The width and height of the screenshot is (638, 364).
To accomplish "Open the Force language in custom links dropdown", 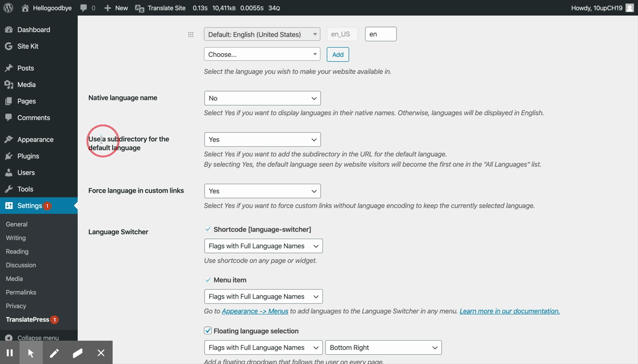I will [x=262, y=191].
